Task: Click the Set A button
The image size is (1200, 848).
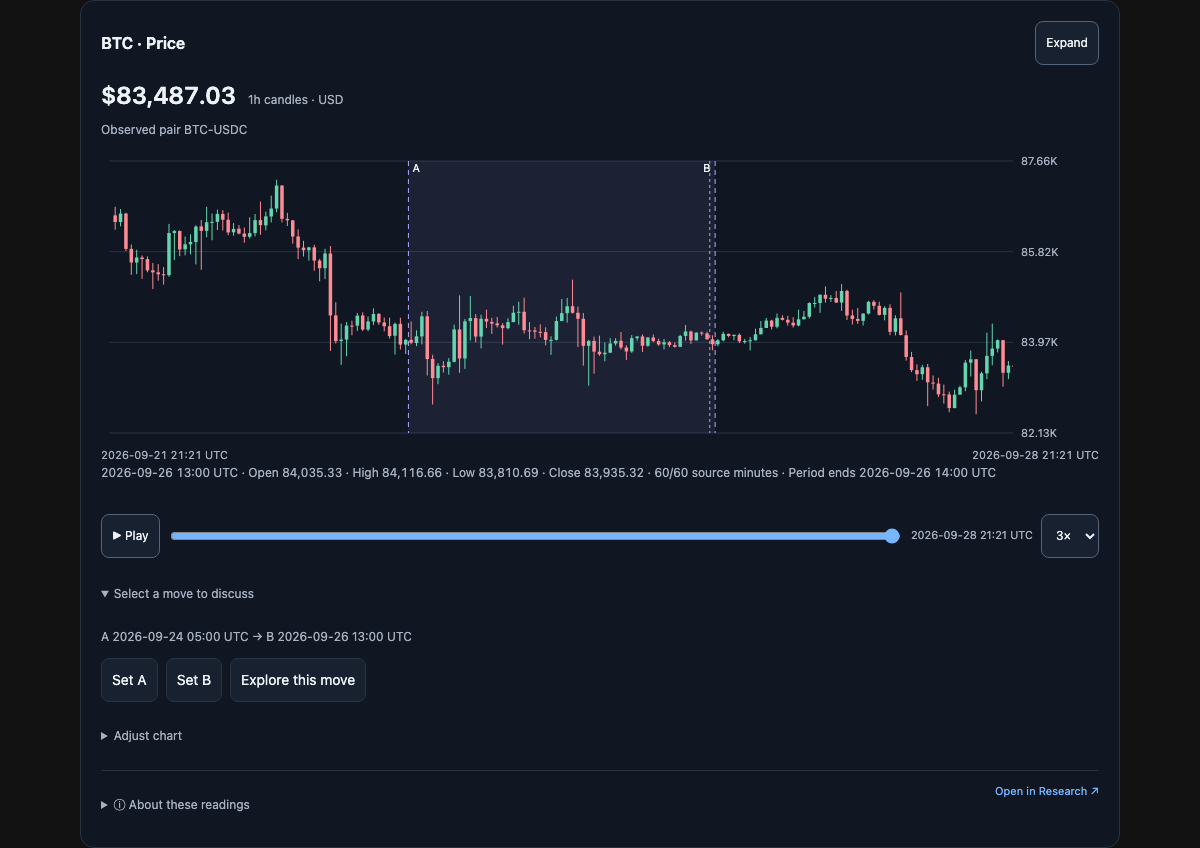Action: click(x=129, y=680)
